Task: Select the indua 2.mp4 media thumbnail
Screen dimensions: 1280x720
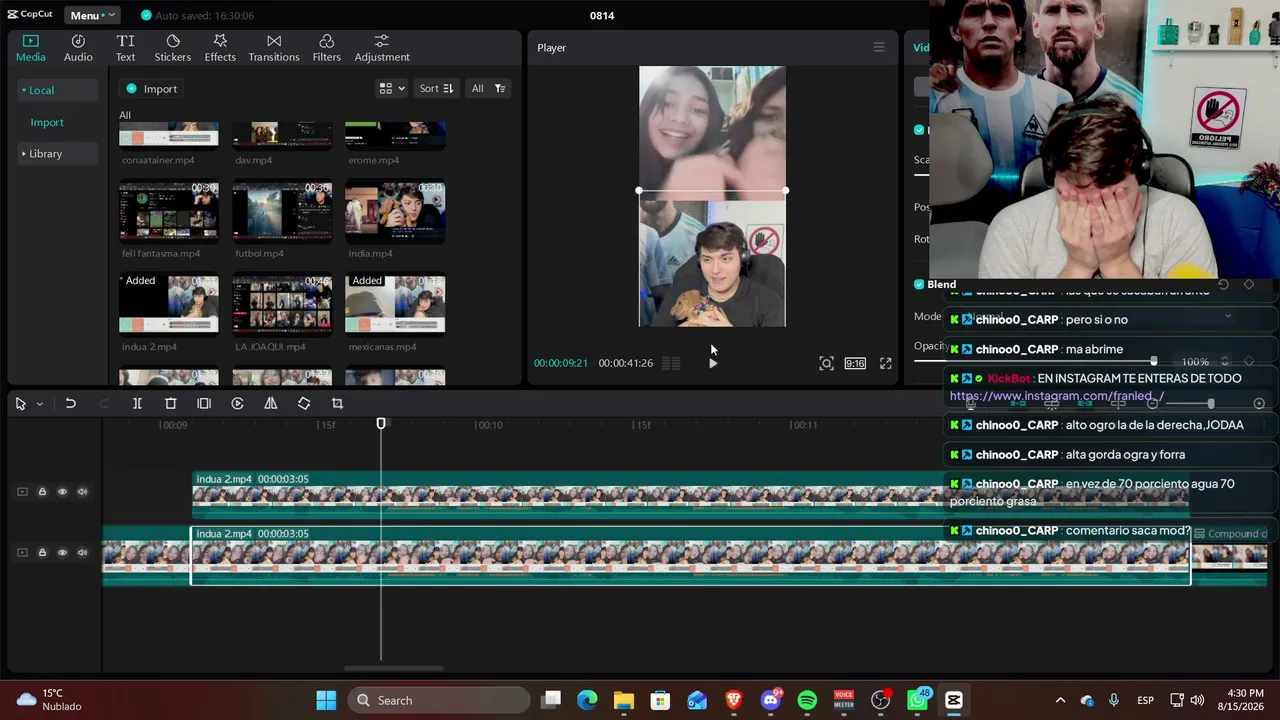Action: (x=168, y=304)
